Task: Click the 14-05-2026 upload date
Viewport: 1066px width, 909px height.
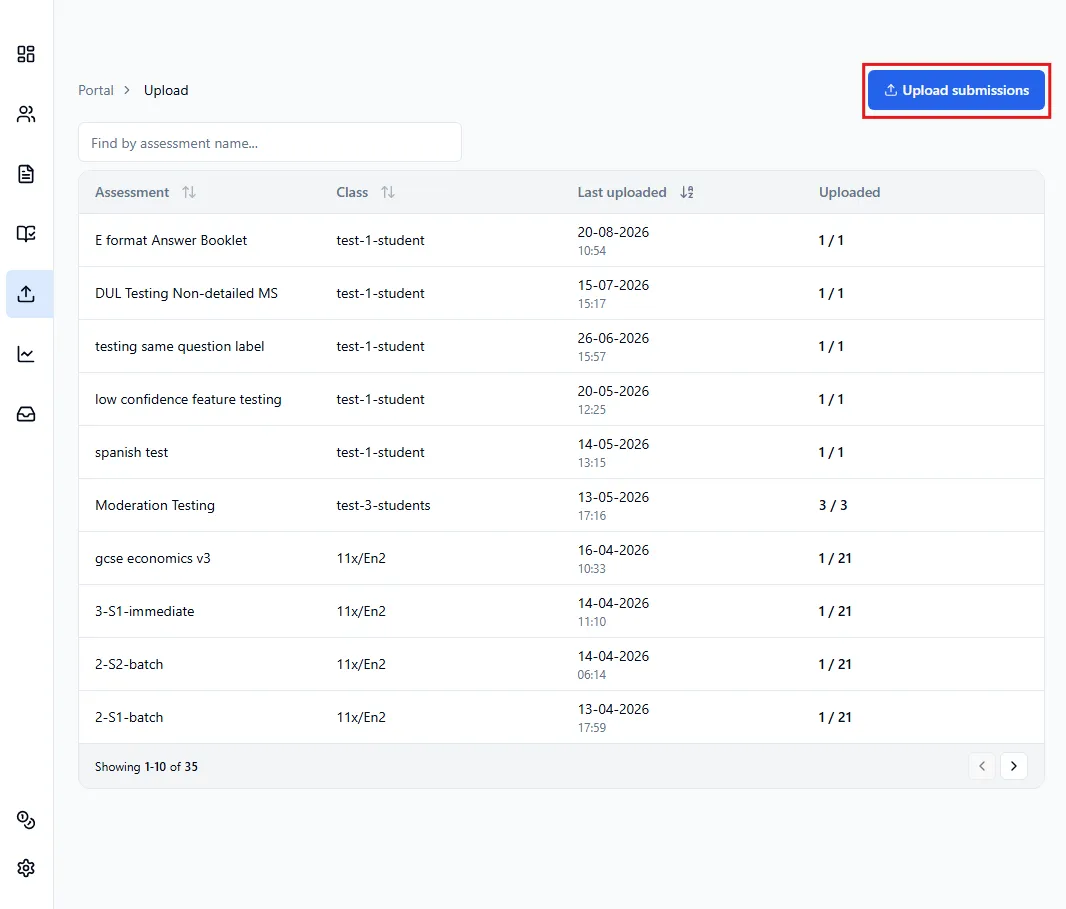Action: [x=613, y=445]
